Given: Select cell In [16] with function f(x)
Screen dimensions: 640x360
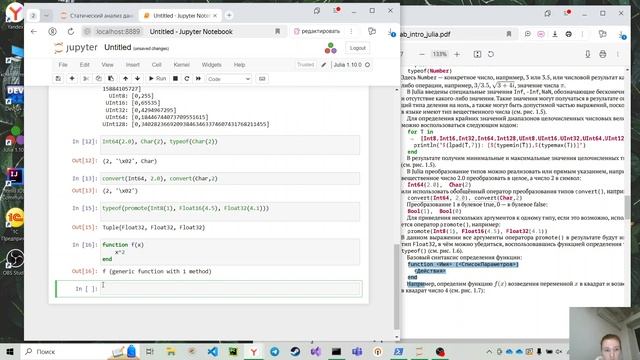Looking at the screenshot, I should (230, 251).
